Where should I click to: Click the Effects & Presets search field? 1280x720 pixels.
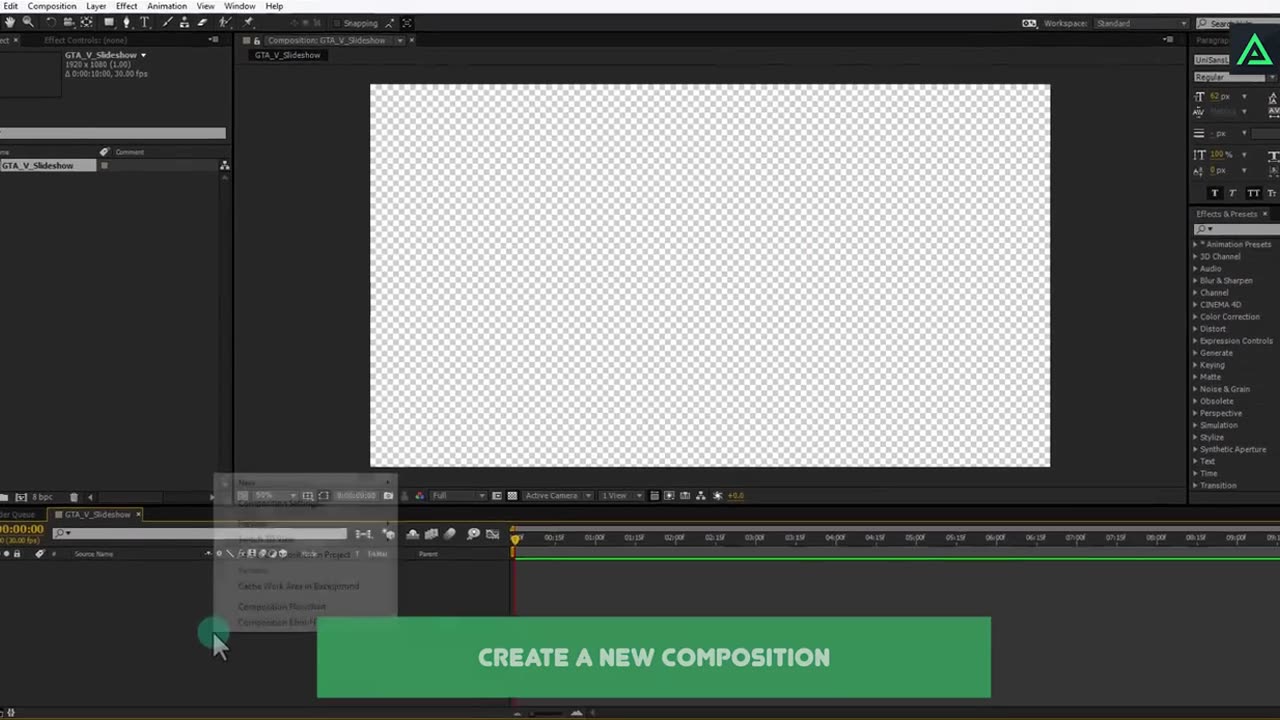point(1237,229)
